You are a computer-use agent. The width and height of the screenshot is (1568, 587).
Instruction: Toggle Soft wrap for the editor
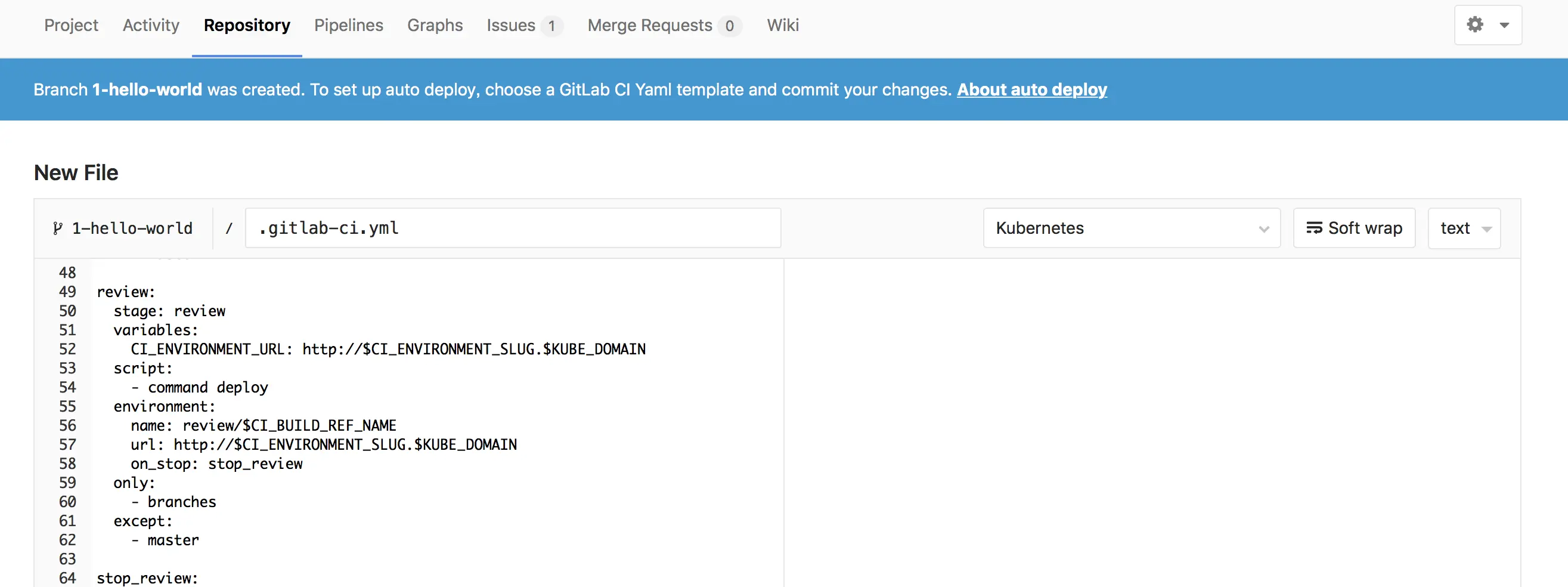click(x=1354, y=227)
